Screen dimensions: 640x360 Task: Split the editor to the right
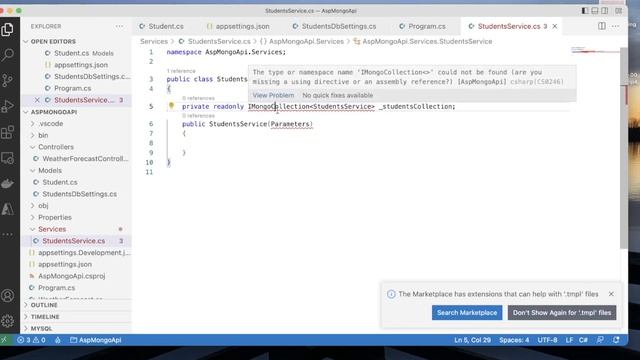(602, 26)
